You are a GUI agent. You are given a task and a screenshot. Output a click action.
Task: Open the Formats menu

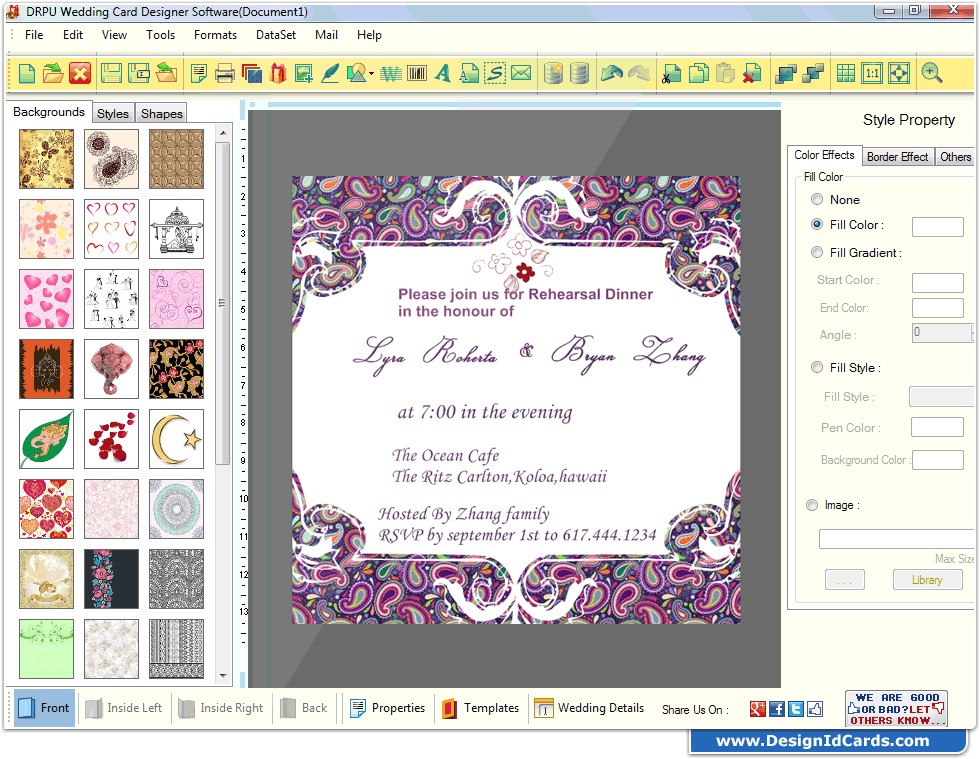(x=215, y=35)
